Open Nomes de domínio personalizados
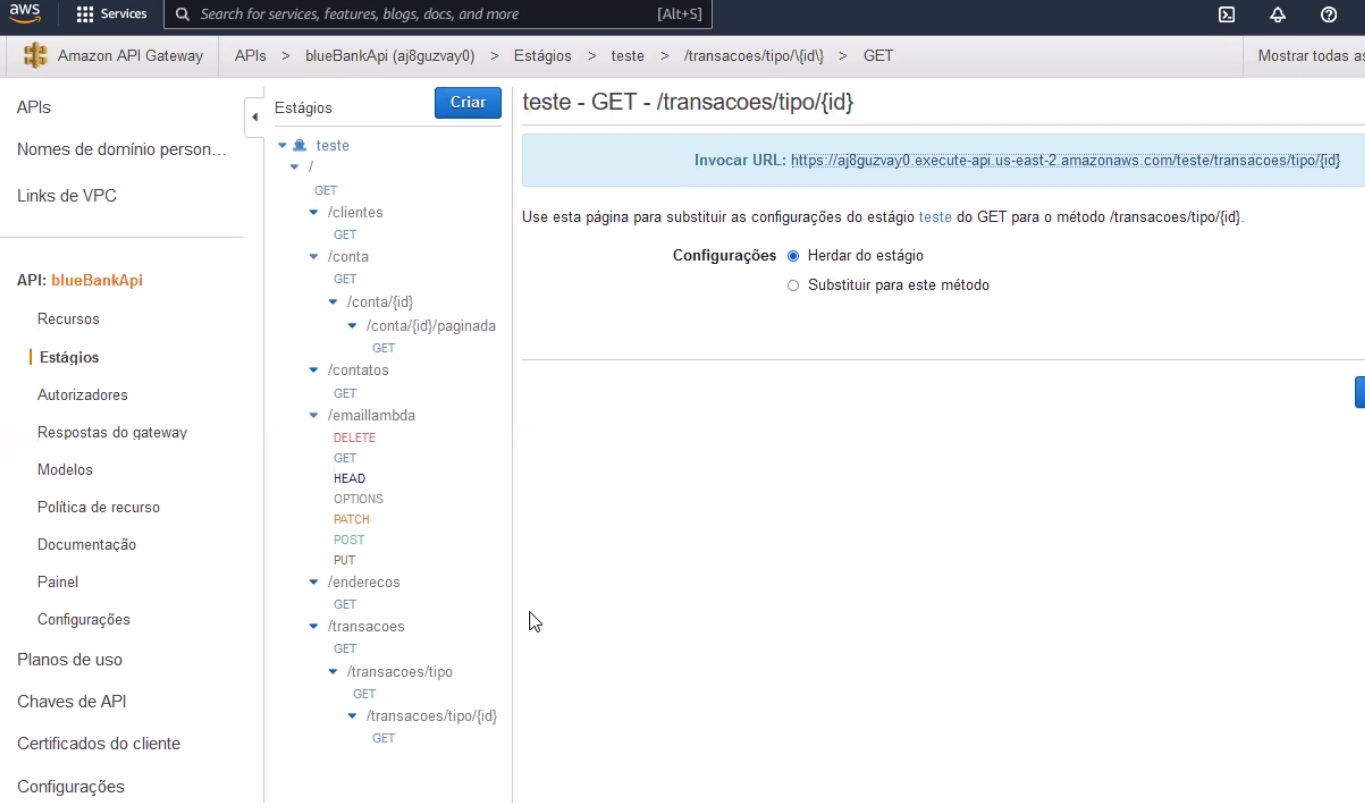The width and height of the screenshot is (1365, 808). 122,149
